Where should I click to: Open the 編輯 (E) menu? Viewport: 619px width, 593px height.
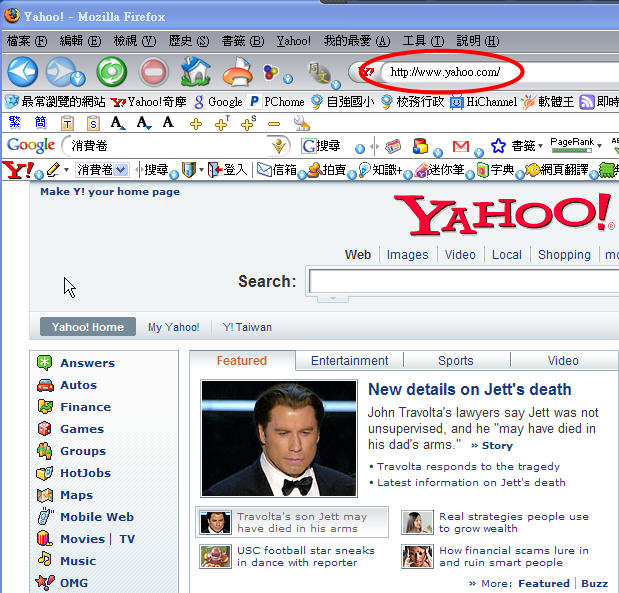pyautogui.click(x=80, y=41)
